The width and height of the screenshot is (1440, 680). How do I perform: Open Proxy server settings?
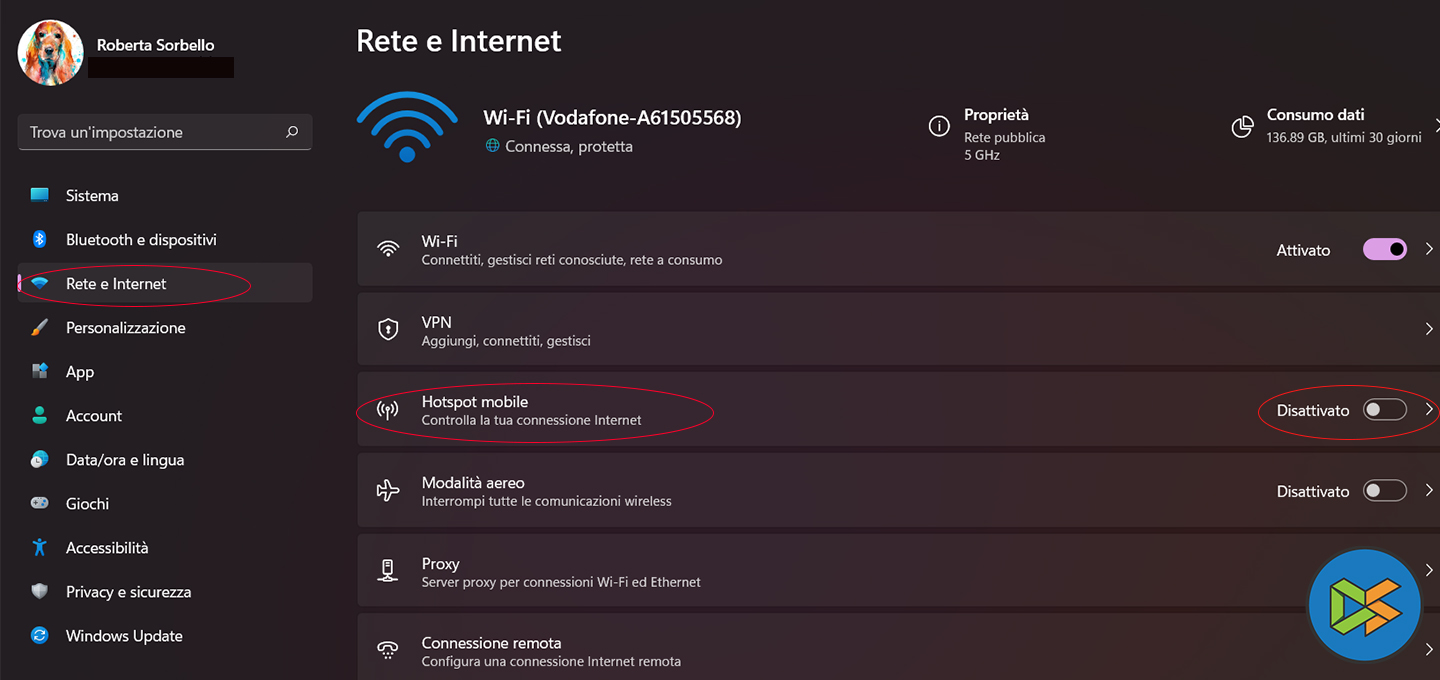pyautogui.click(x=560, y=571)
